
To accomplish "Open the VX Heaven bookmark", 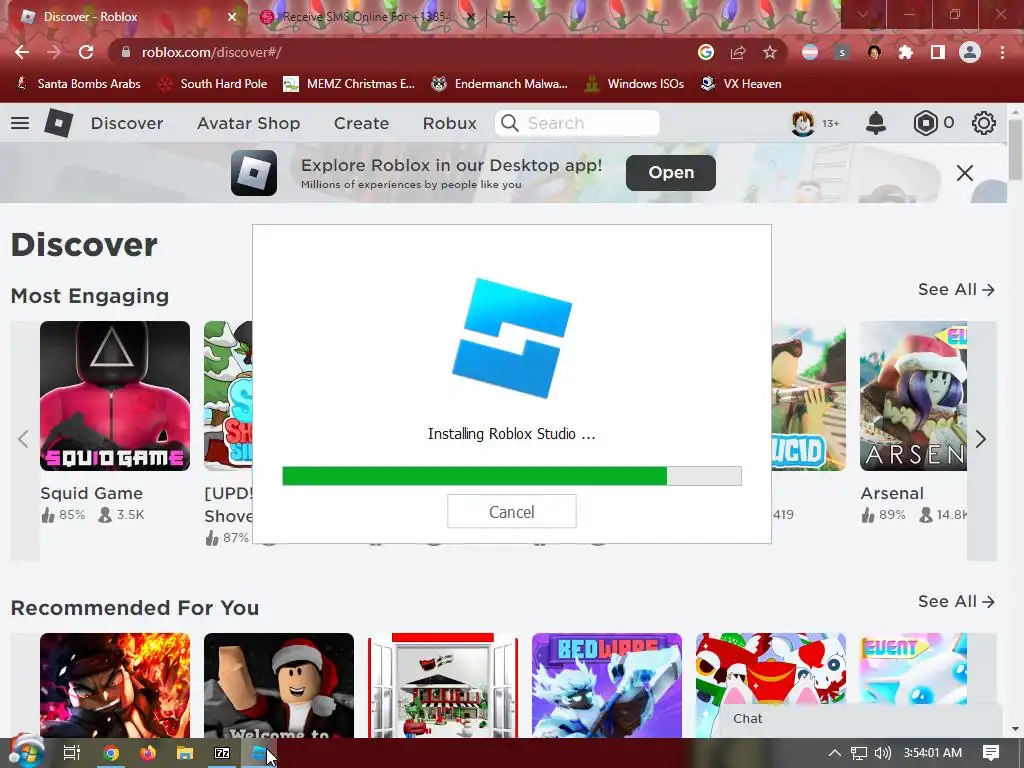I will click(741, 84).
